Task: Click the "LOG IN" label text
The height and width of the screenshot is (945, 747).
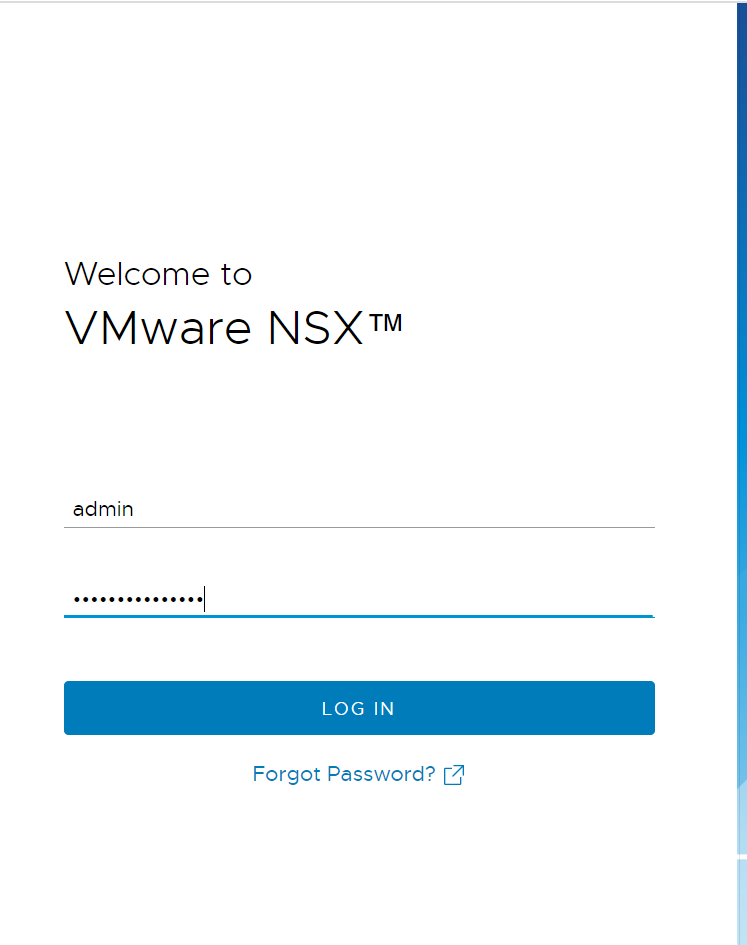Action: [x=358, y=709]
